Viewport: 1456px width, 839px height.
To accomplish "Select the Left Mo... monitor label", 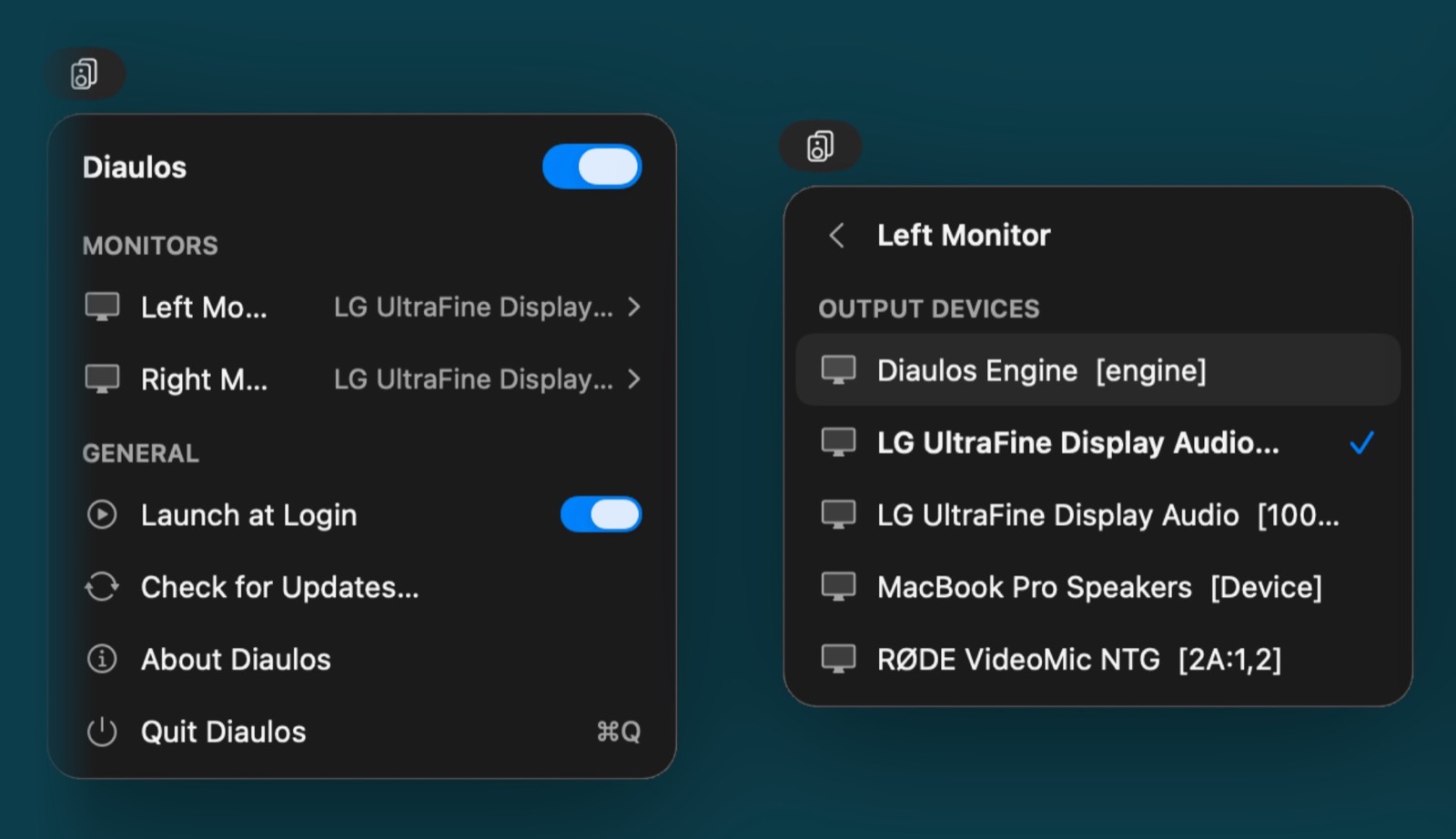I will pyautogui.click(x=204, y=308).
